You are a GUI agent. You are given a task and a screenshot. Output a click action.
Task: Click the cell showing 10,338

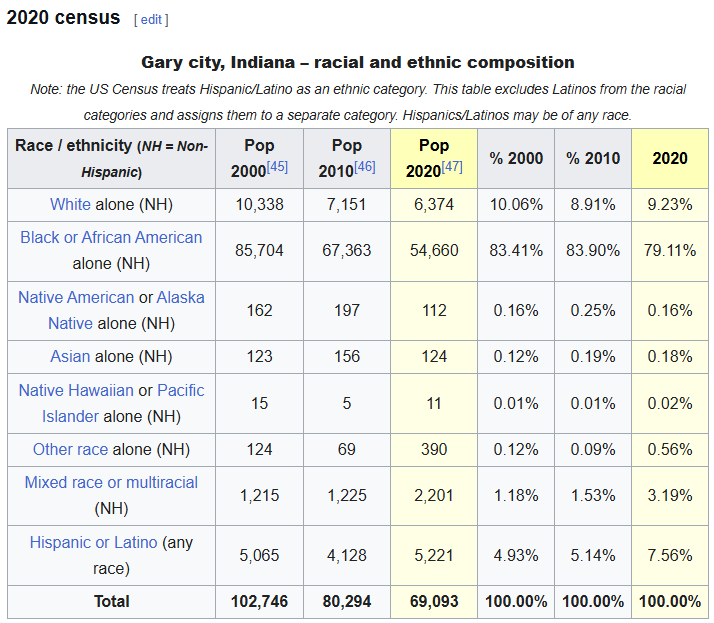pos(260,205)
